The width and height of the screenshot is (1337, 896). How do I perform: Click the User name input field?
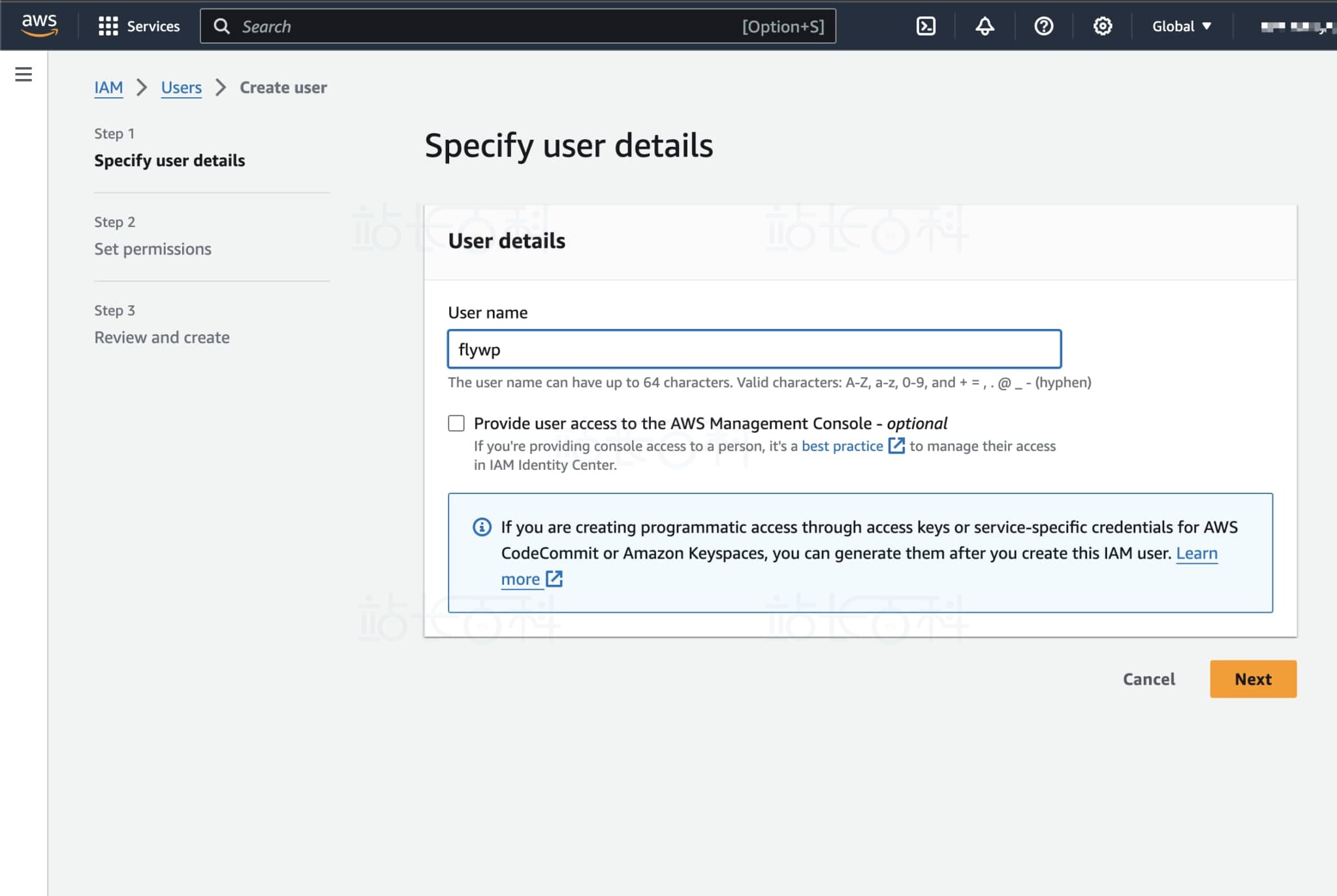(x=754, y=349)
